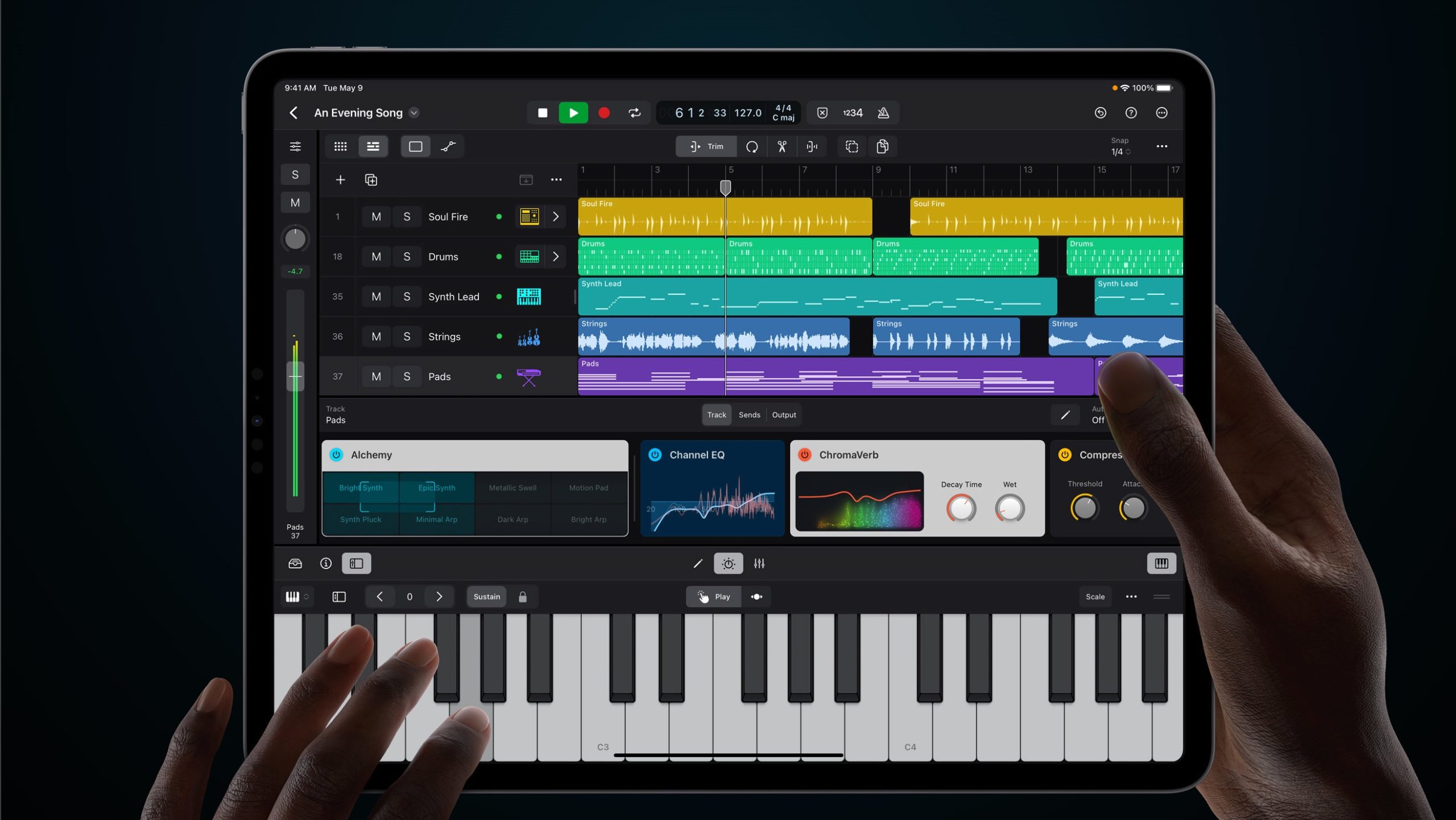Expand the Soul Fire track stack chevron
1456x820 pixels.
click(556, 217)
